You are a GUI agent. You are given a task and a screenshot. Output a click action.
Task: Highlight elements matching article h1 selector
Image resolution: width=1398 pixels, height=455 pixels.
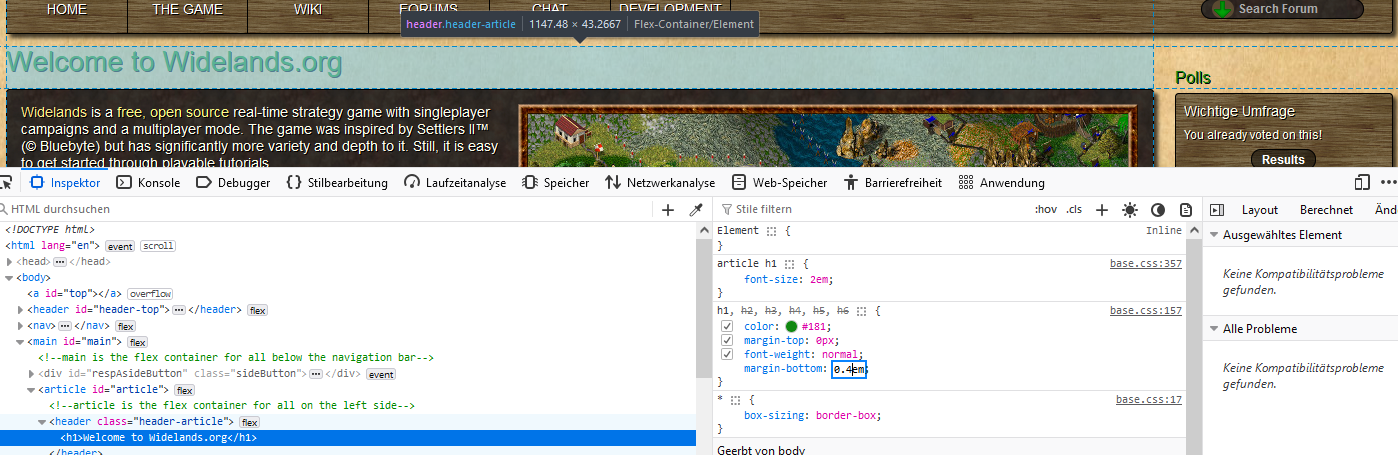pos(790,264)
